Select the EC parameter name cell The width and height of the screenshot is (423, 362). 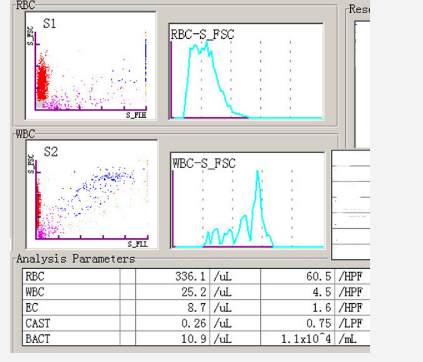[71, 308]
